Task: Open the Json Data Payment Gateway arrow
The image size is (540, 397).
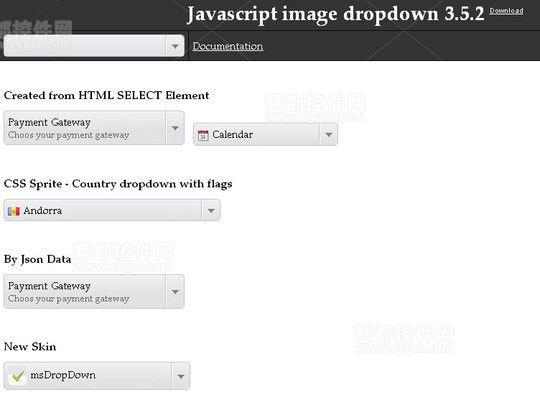Action: (x=175, y=291)
